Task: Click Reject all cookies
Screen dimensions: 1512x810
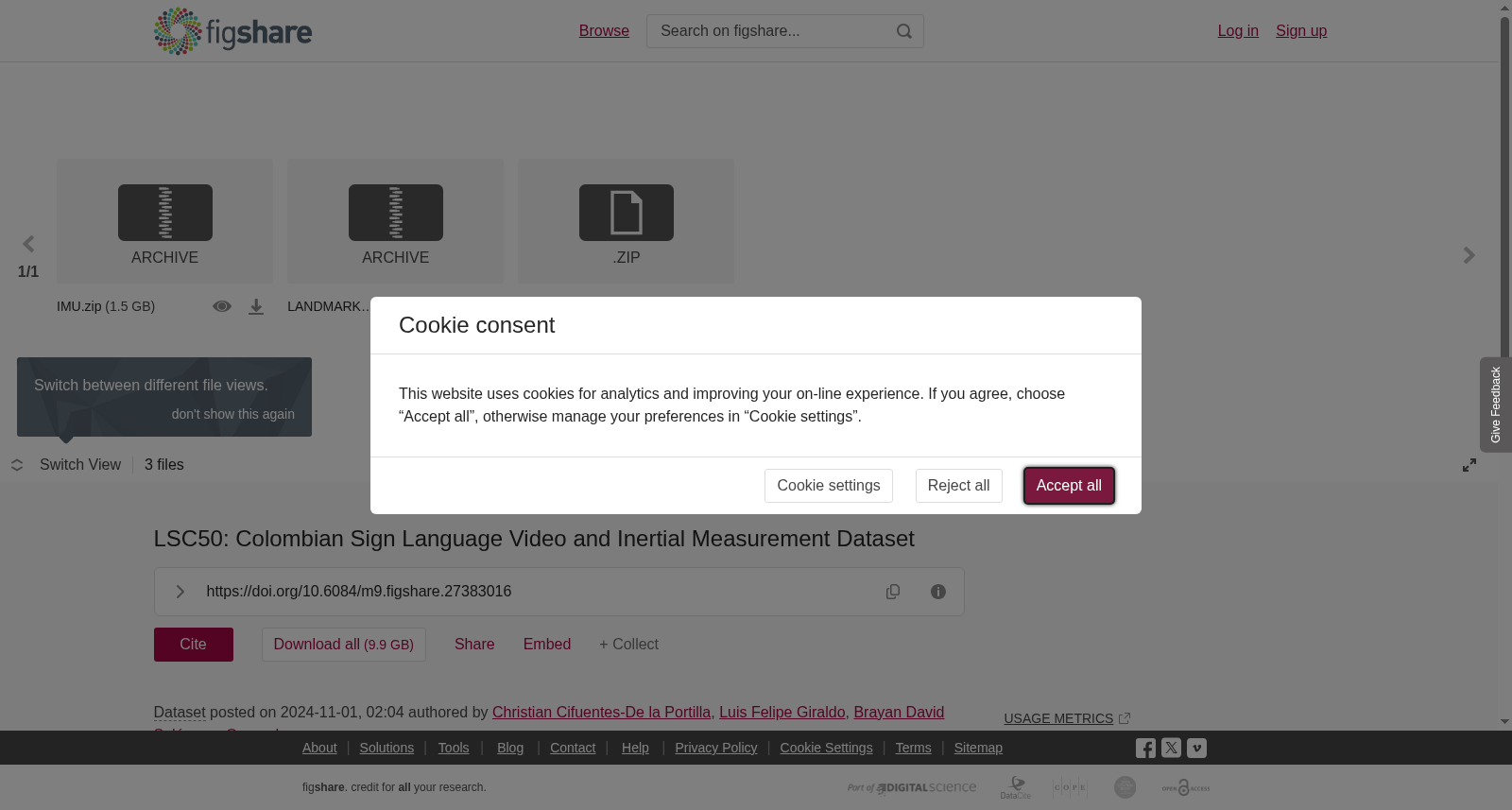Action: (958, 486)
